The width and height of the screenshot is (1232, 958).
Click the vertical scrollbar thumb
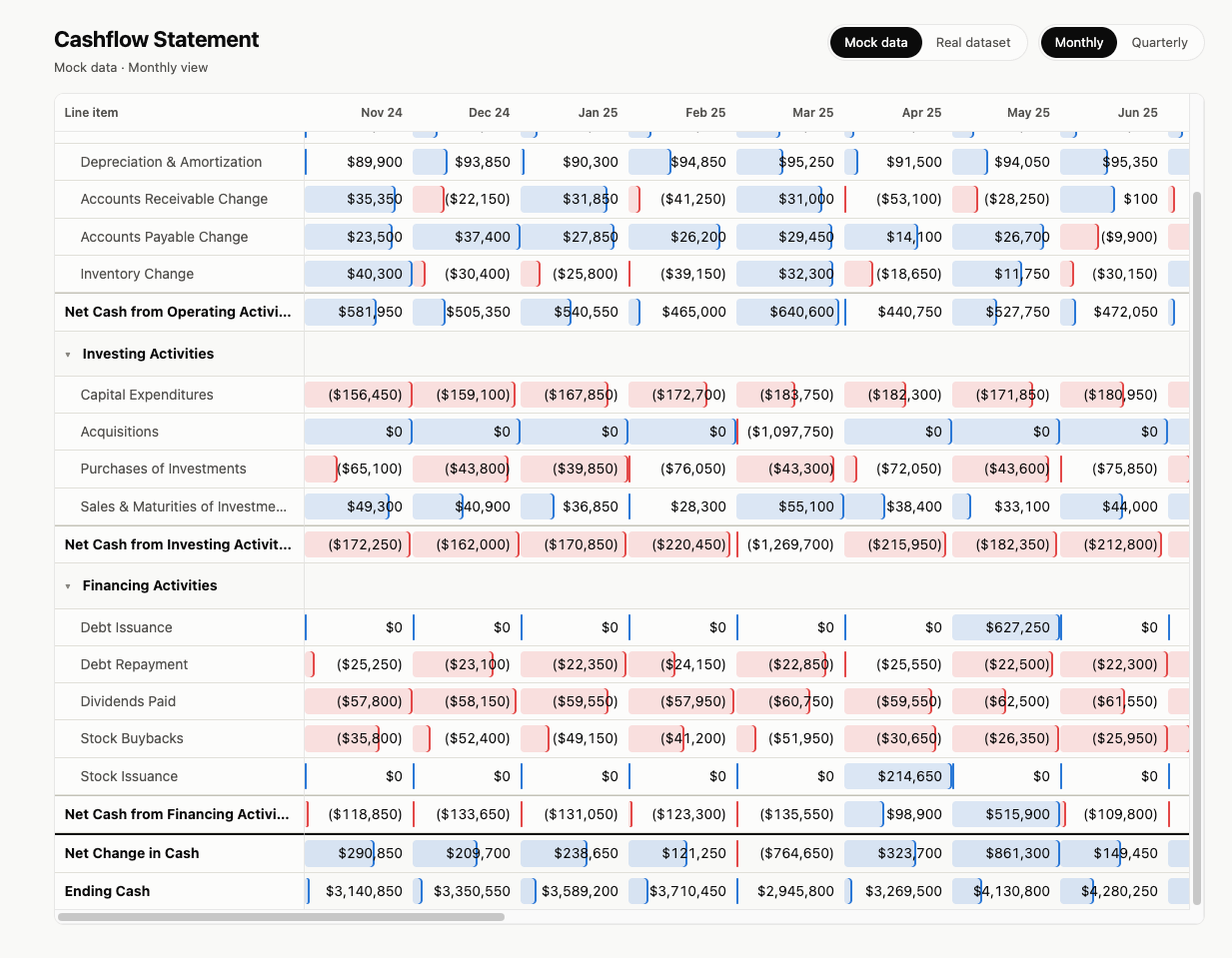coord(1197,548)
